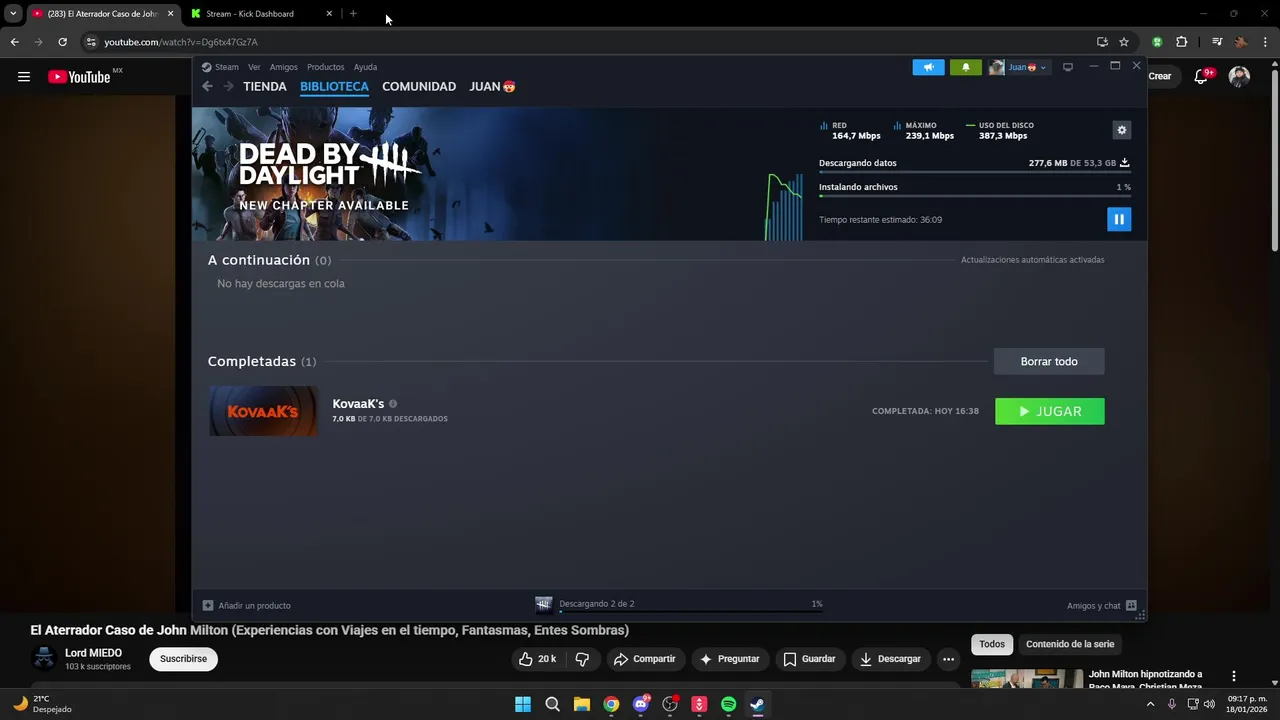Click the bottom download progress bar

(x=690, y=611)
